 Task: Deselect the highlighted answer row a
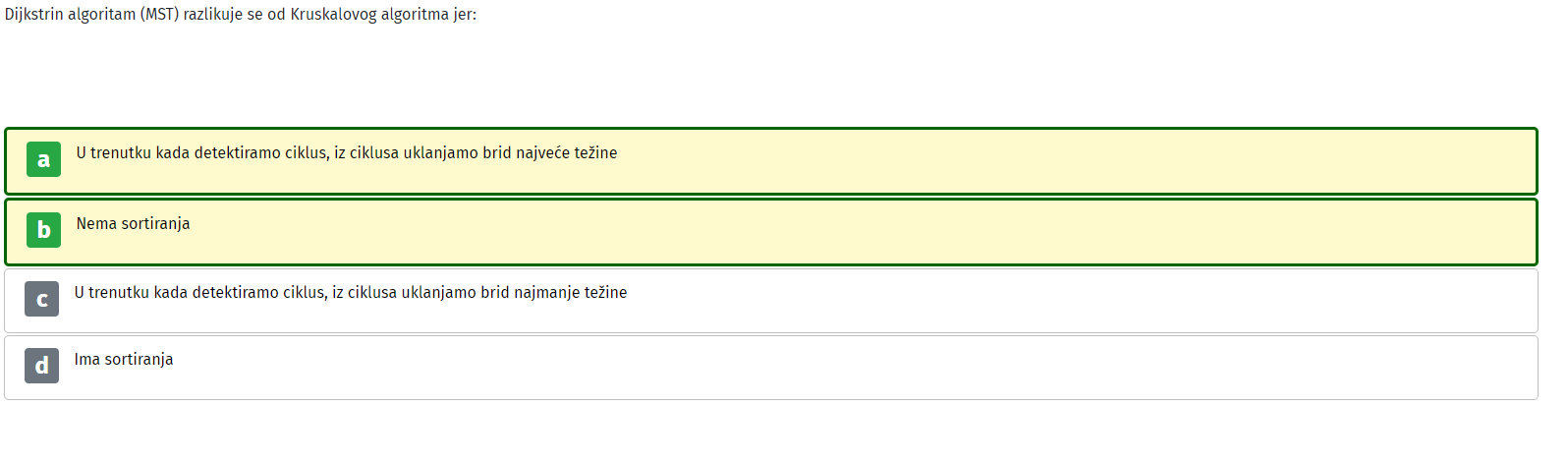click(x=771, y=161)
